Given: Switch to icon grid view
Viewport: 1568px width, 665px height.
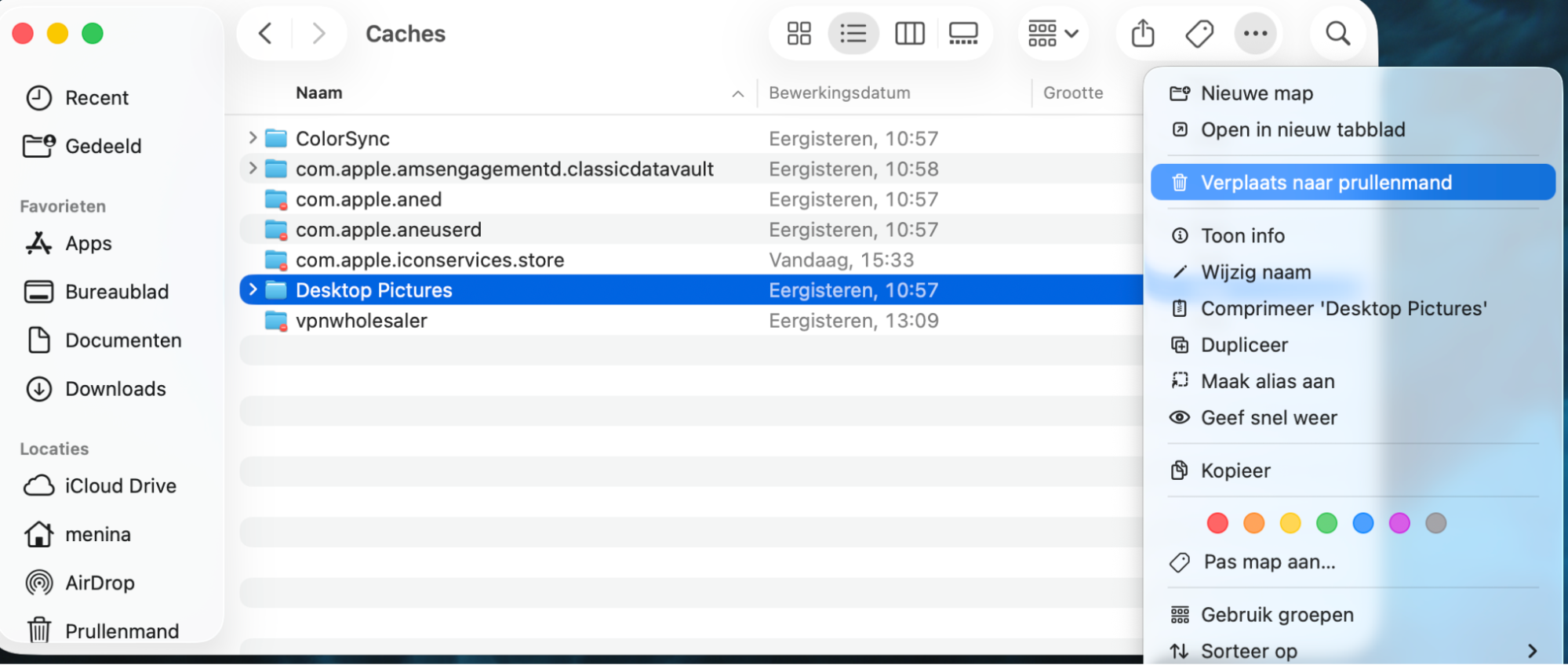Looking at the screenshot, I should (799, 34).
